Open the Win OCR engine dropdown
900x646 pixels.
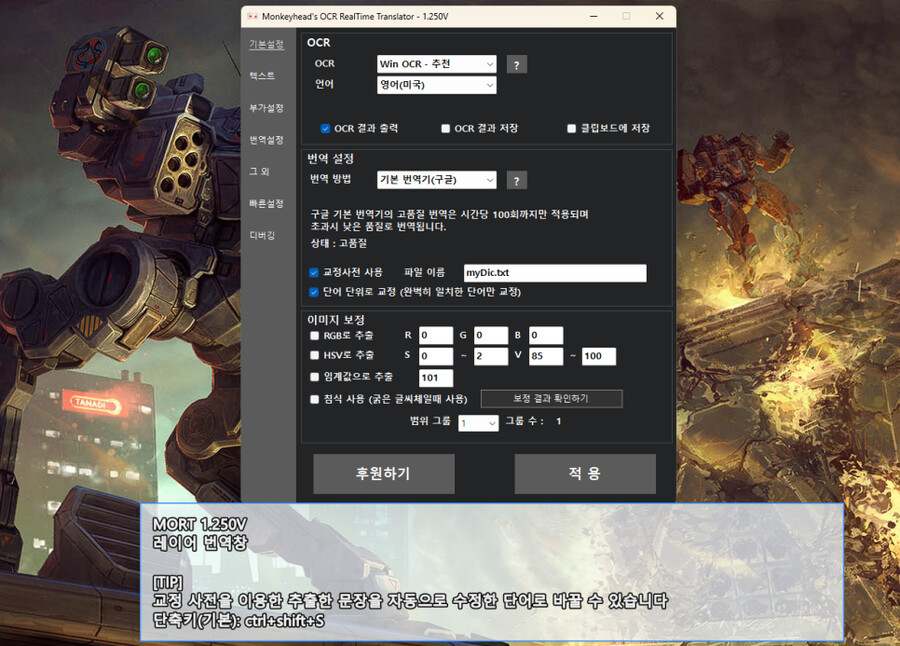click(437, 64)
